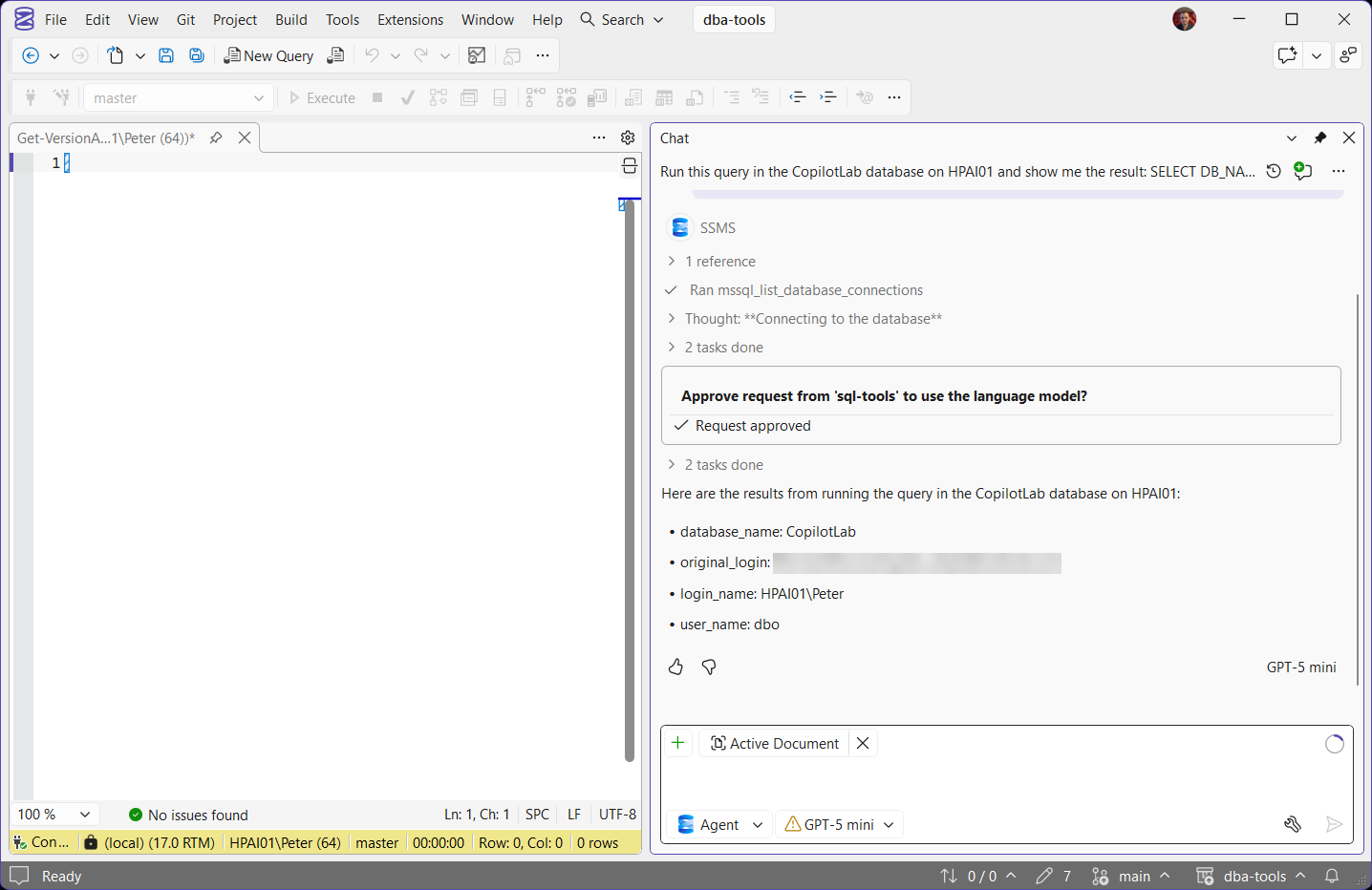Open the GPT-5 mini model dropdown
Screen dimensions: 1372x890
[x=840, y=824]
